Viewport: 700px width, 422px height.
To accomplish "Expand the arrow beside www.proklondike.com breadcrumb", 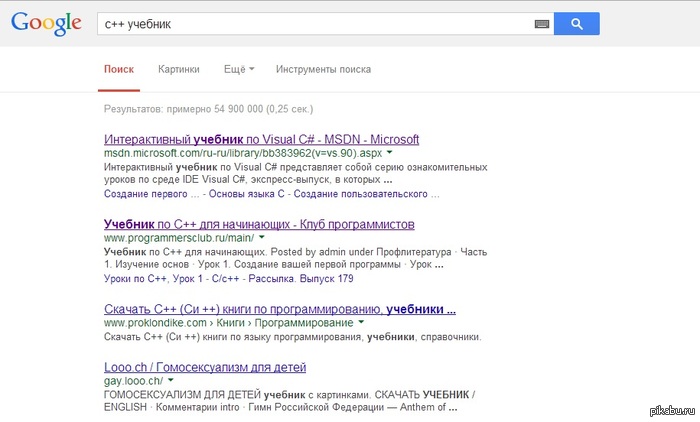I will (361, 324).
